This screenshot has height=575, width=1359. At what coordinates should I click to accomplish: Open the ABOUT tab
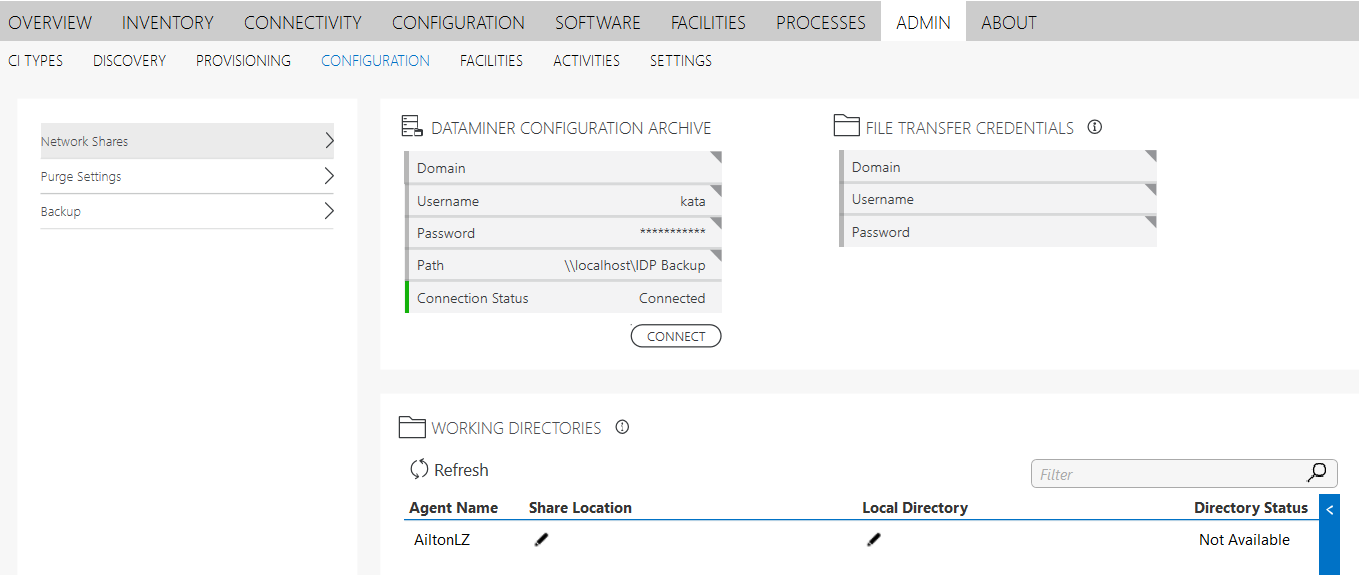1009,22
